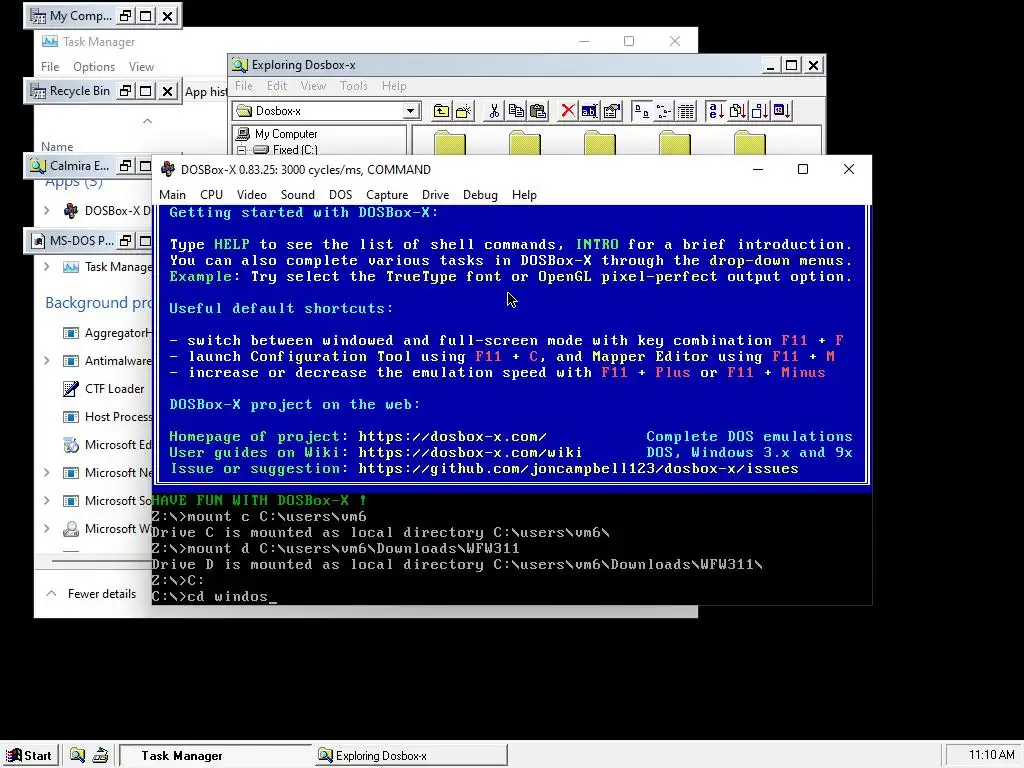Click CTF Loader icon in Task Manager
1024x768 pixels.
[71, 389]
